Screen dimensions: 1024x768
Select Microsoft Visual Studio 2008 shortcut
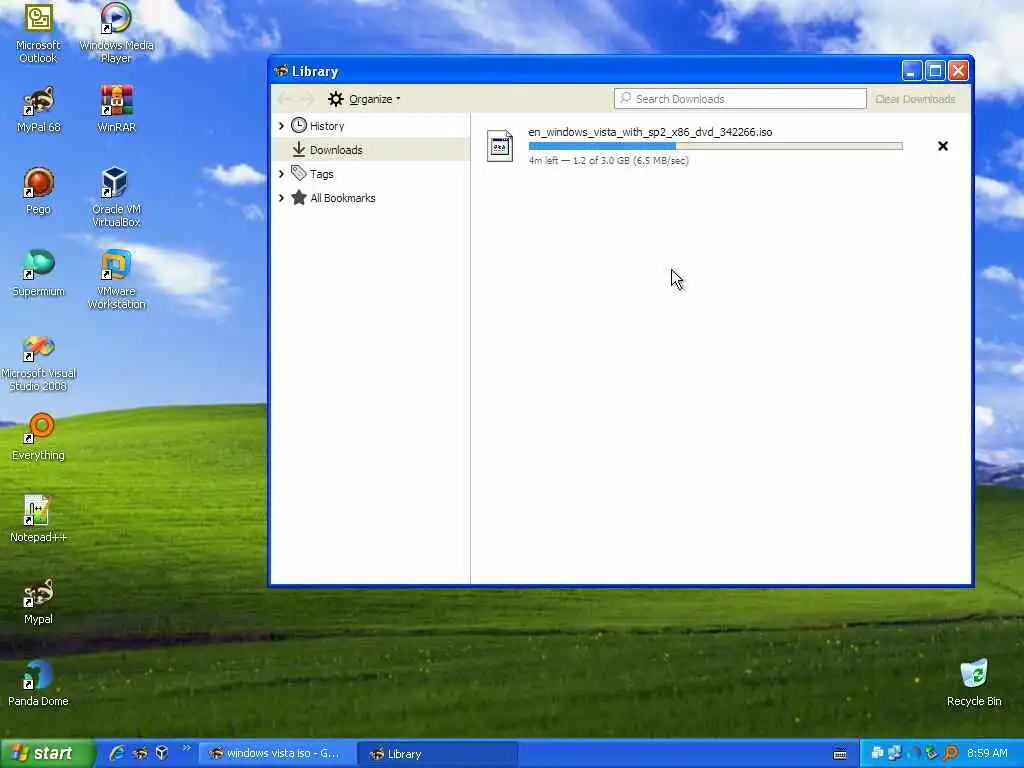[x=39, y=362]
